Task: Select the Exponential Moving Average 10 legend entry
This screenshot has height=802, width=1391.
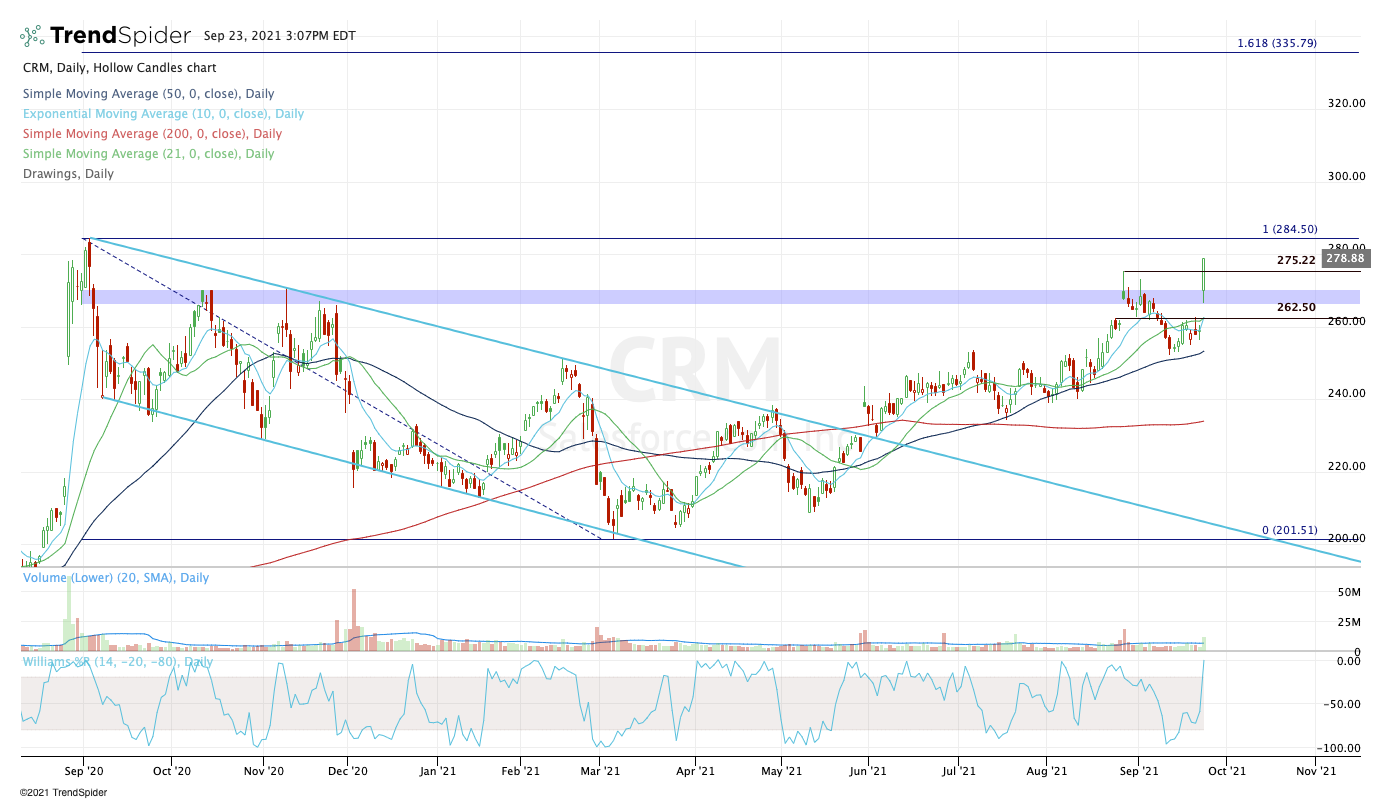Action: (163, 114)
